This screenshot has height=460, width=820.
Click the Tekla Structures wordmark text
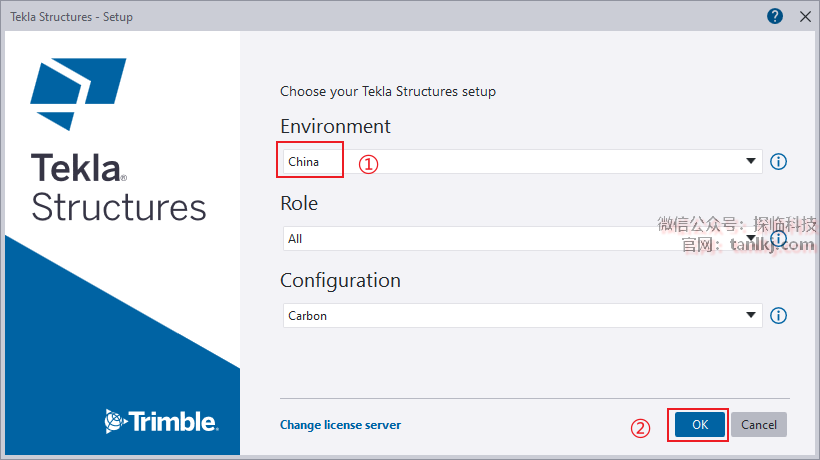118,188
